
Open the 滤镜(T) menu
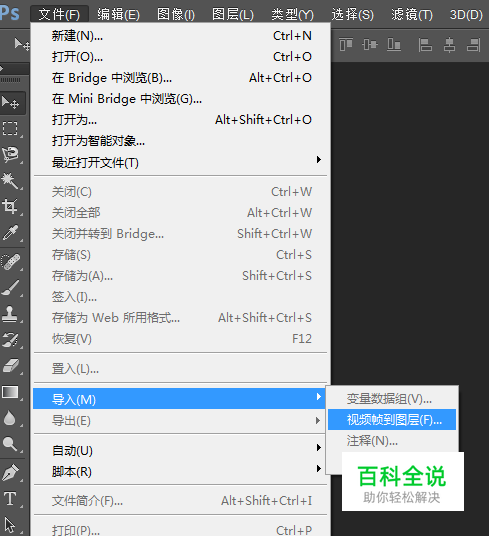411,14
